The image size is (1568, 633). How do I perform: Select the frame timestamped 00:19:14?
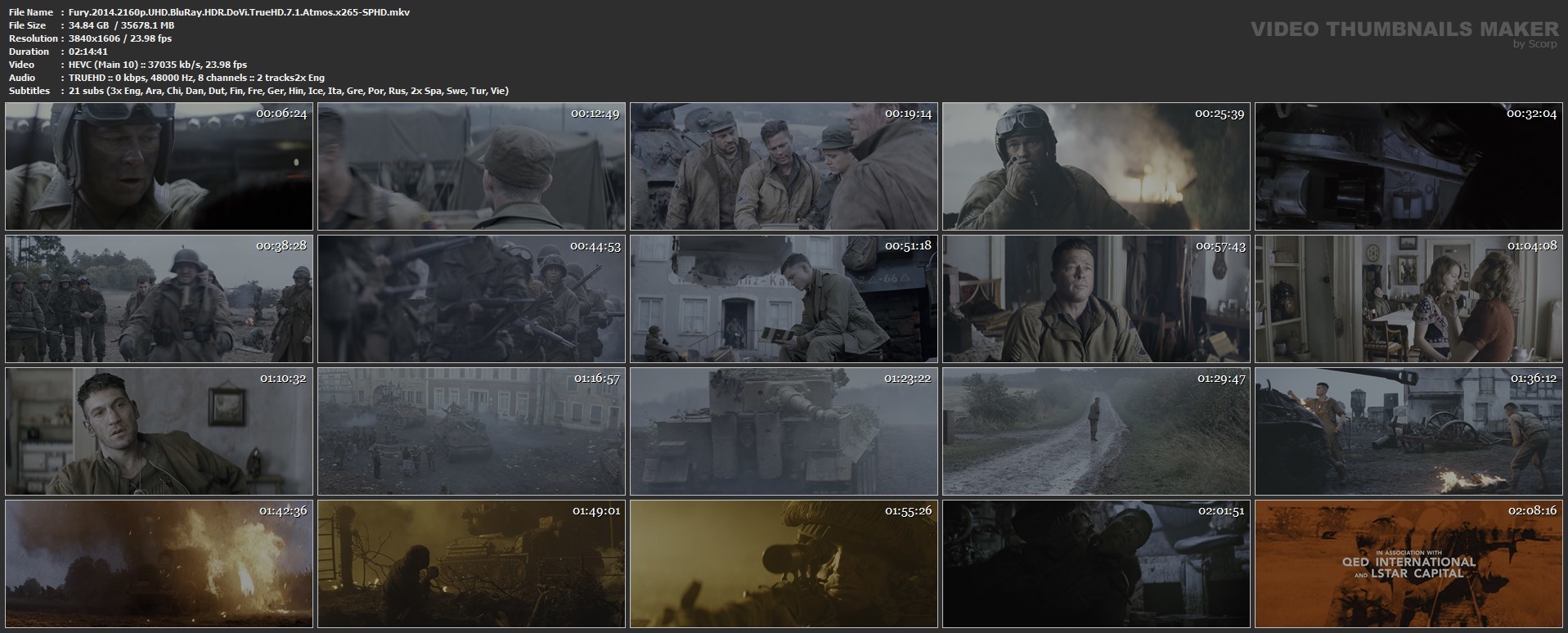pyautogui.click(x=784, y=167)
